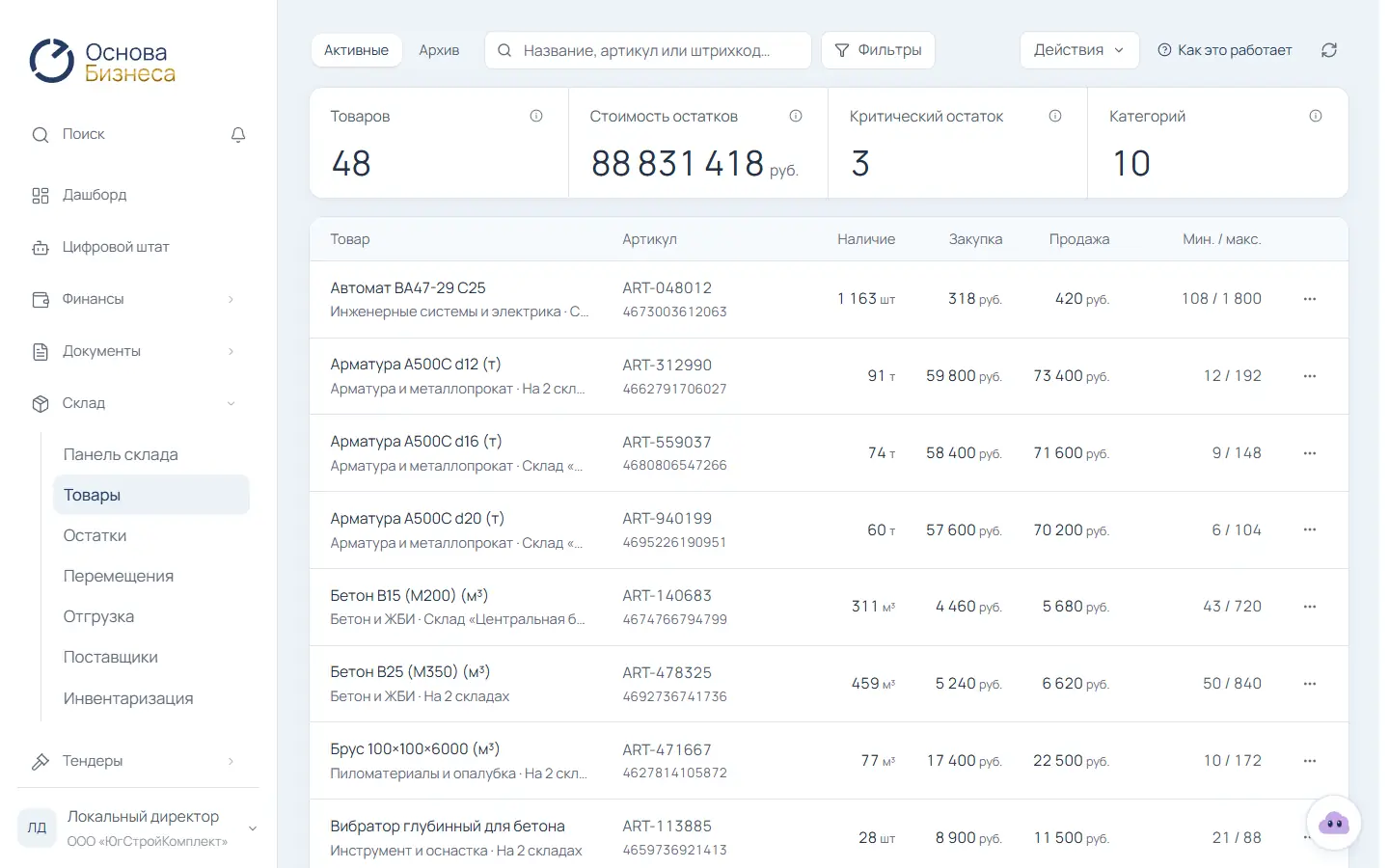Select Товары in the Склад submenu
This screenshot has height=868, width=1389.
151,495
